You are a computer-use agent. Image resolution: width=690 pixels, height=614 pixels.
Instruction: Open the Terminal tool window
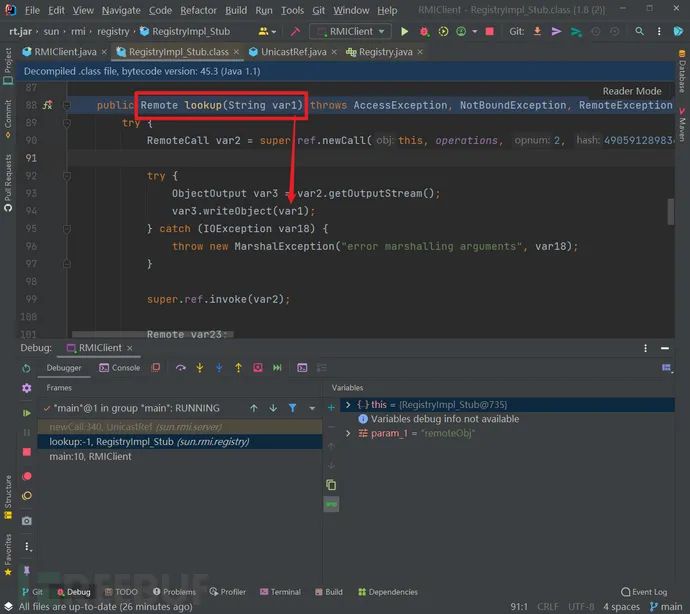[281, 592]
